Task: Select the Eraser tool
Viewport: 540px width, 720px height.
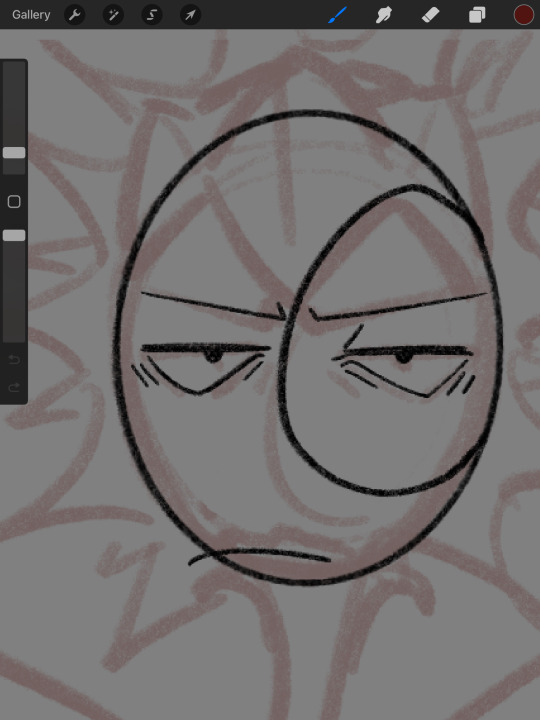Action: click(430, 15)
